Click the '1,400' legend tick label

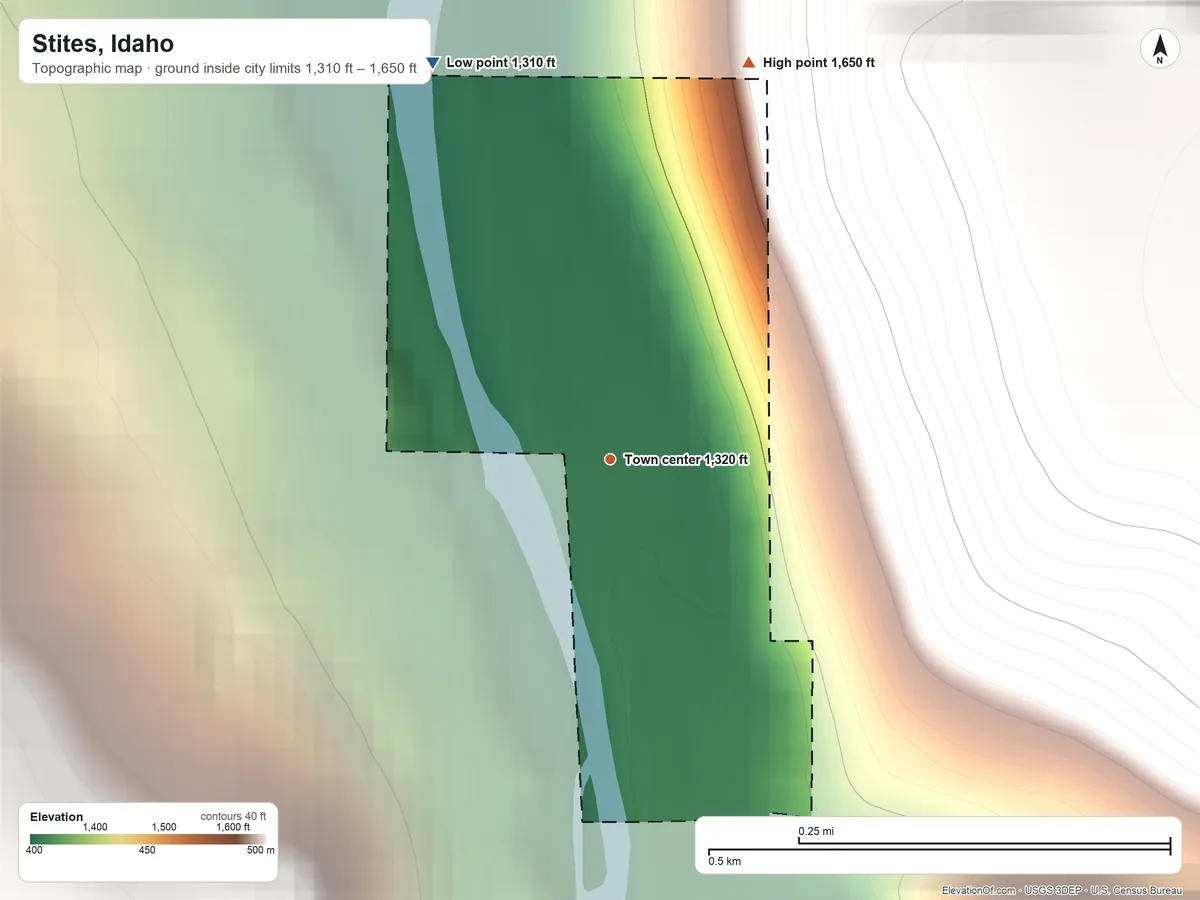point(95,827)
